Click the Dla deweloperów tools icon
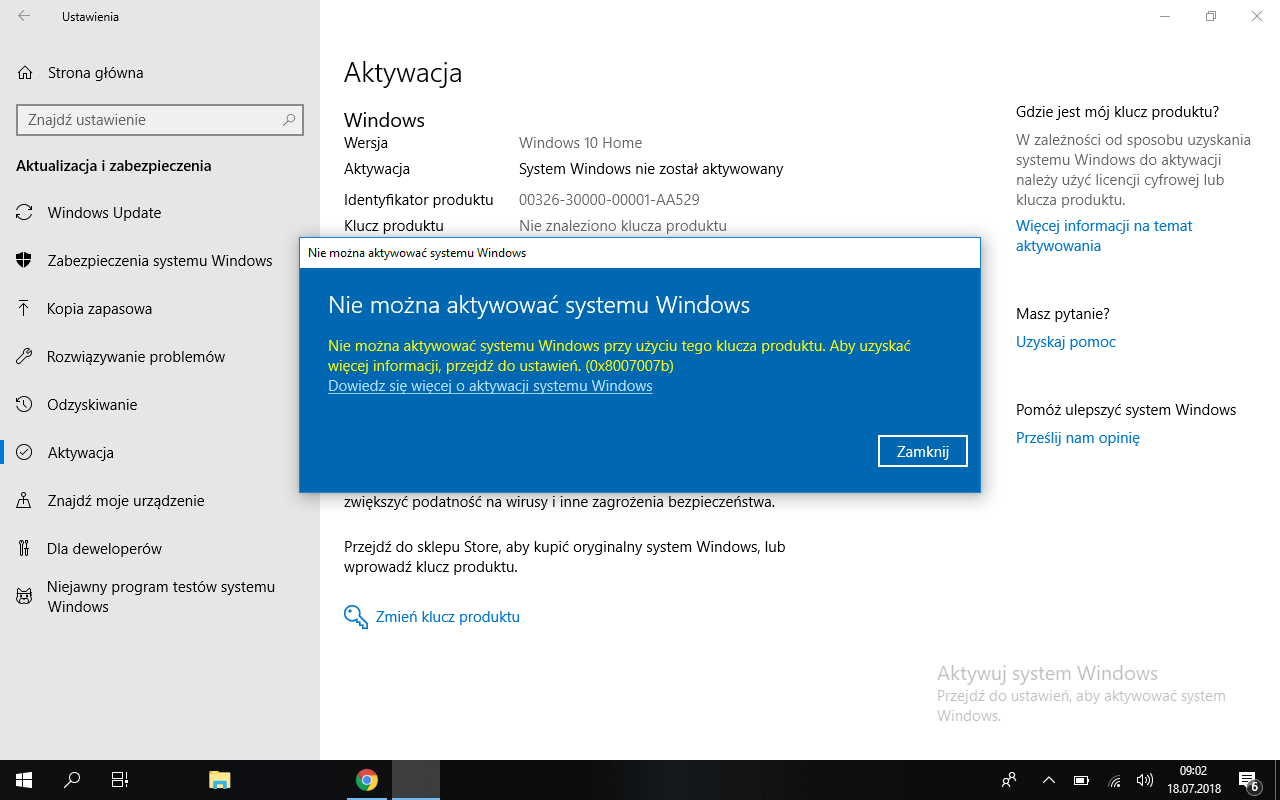Screen dimensions: 1280x800 pos(25,548)
